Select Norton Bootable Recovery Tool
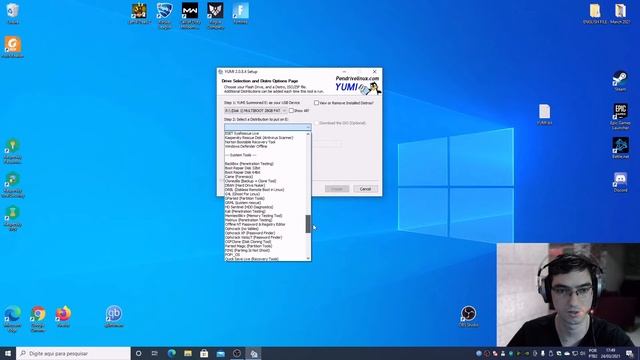640x360 pixels. (250, 142)
